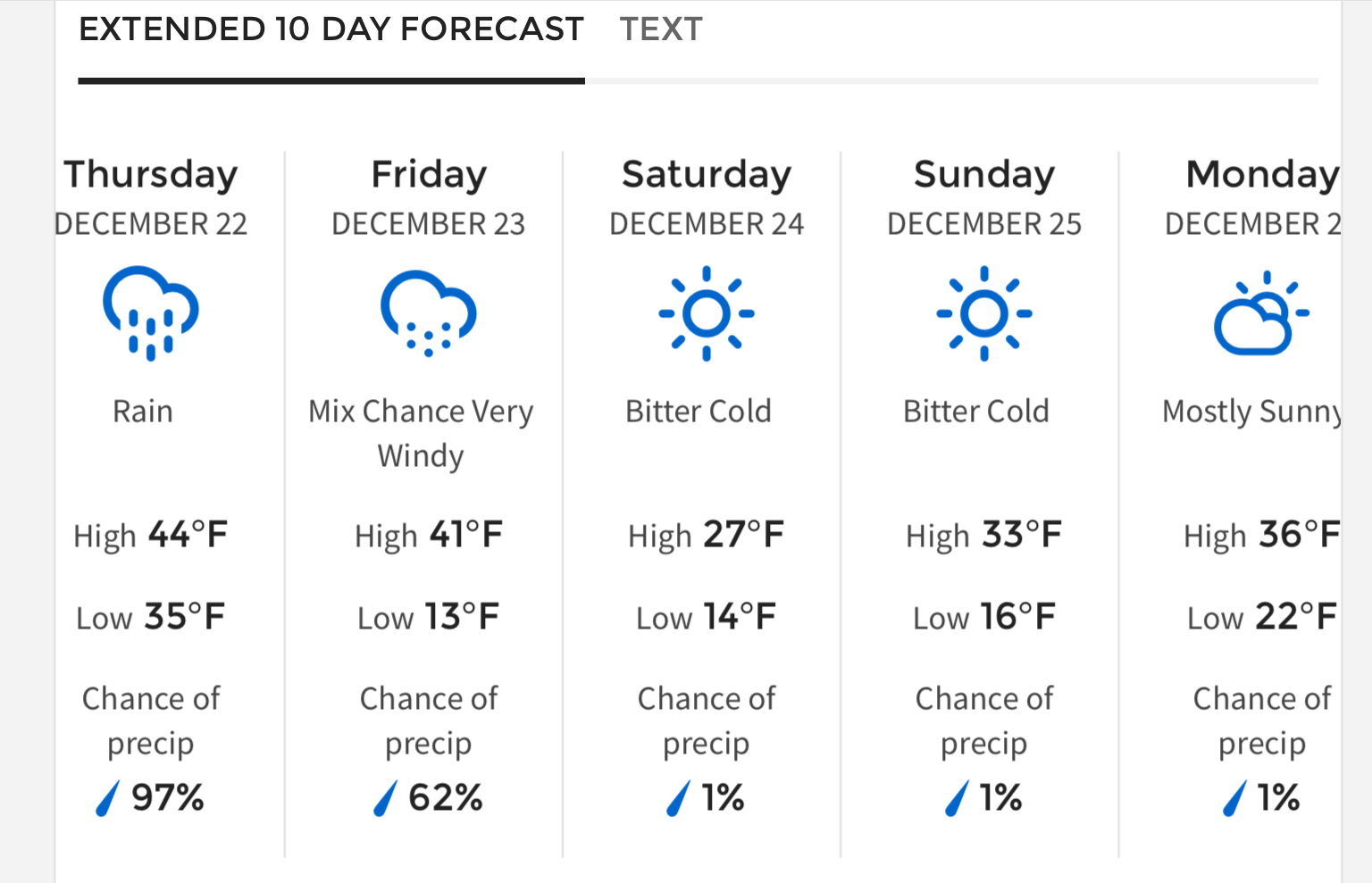
Task: Click Monday's precipitation raindrop icon
Action: pyautogui.click(x=1234, y=798)
